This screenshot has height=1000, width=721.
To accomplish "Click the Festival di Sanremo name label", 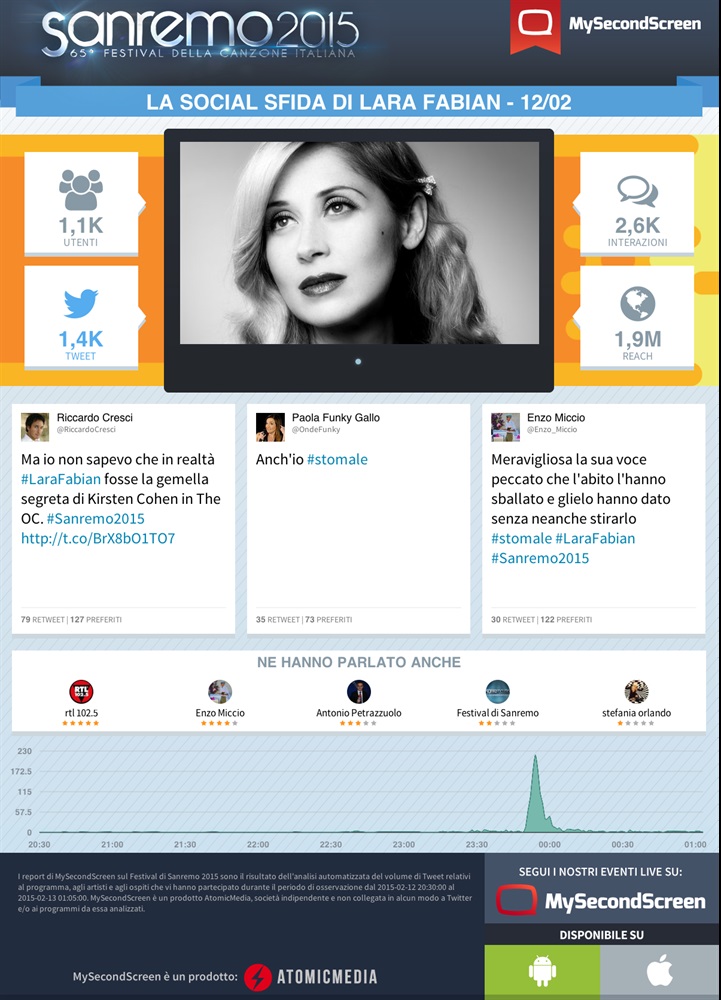I will click(x=498, y=713).
